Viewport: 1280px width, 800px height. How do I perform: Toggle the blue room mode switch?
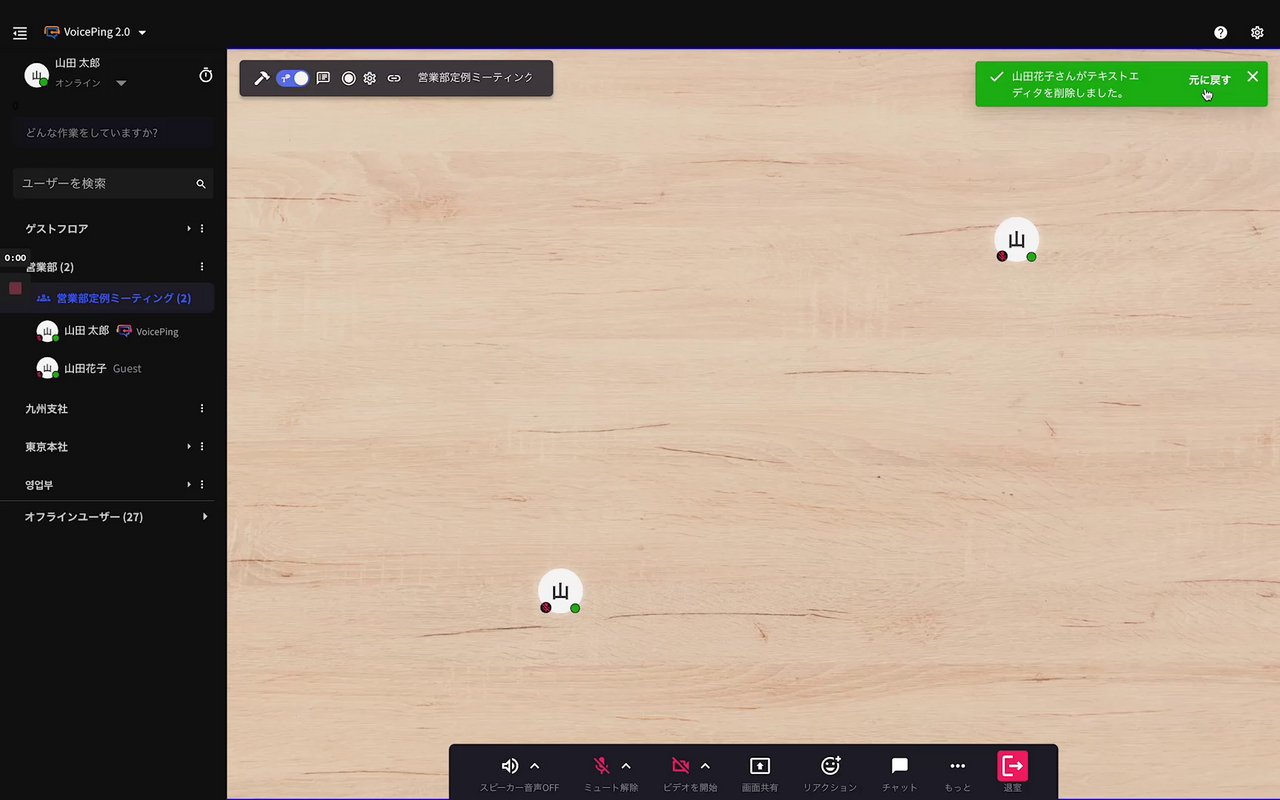[x=293, y=78]
